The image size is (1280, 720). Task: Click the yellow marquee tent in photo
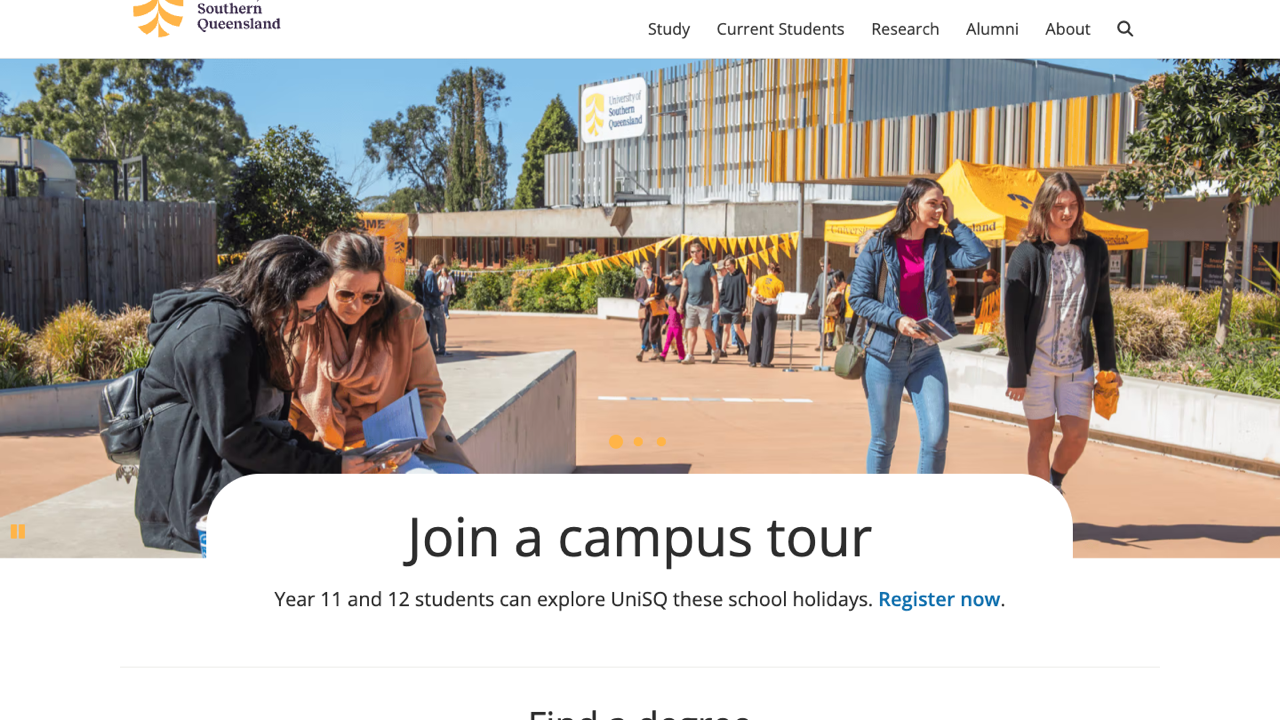click(985, 209)
